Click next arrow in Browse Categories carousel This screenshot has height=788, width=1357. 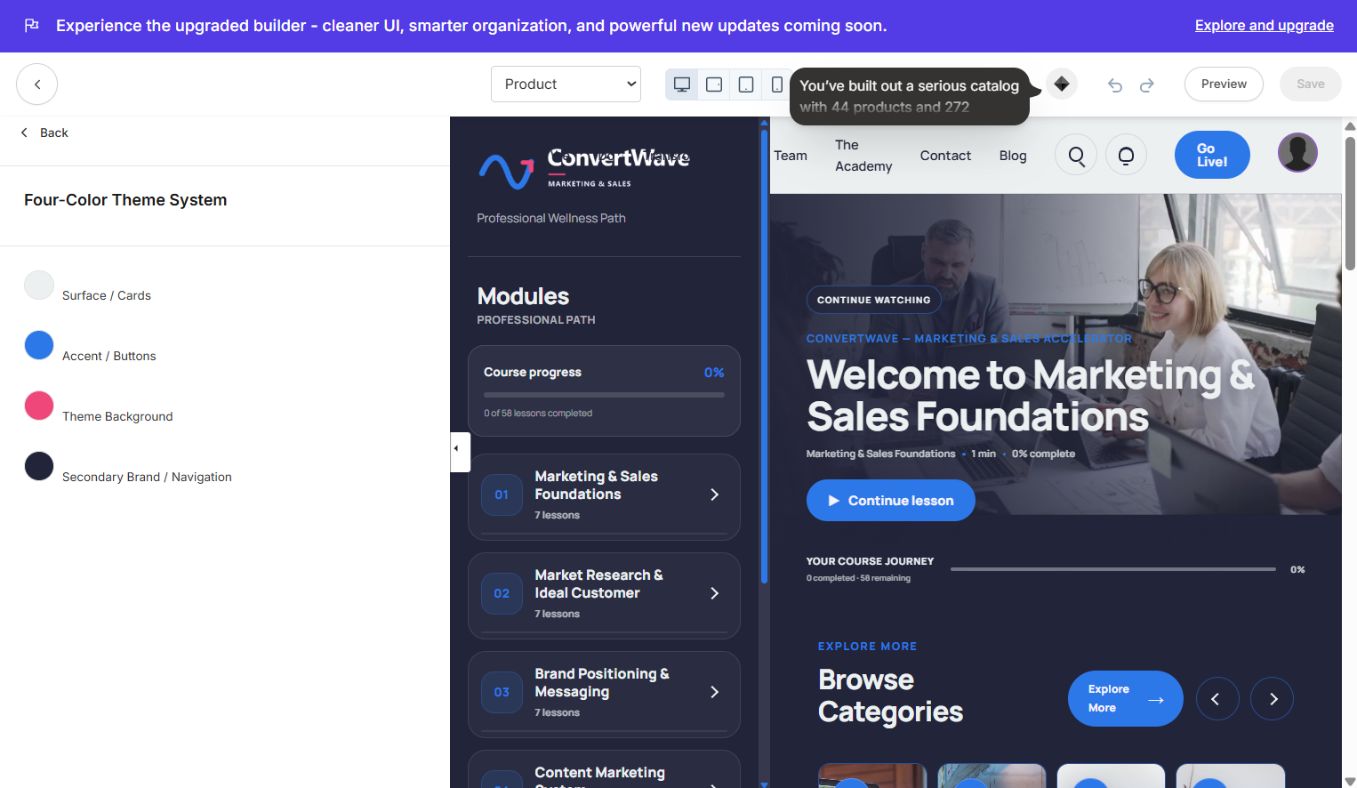[1272, 699]
